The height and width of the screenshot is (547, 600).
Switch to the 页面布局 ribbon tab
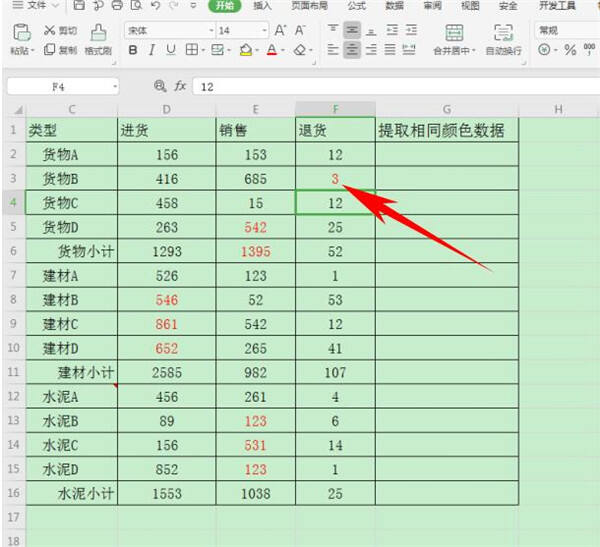pyautogui.click(x=309, y=5)
